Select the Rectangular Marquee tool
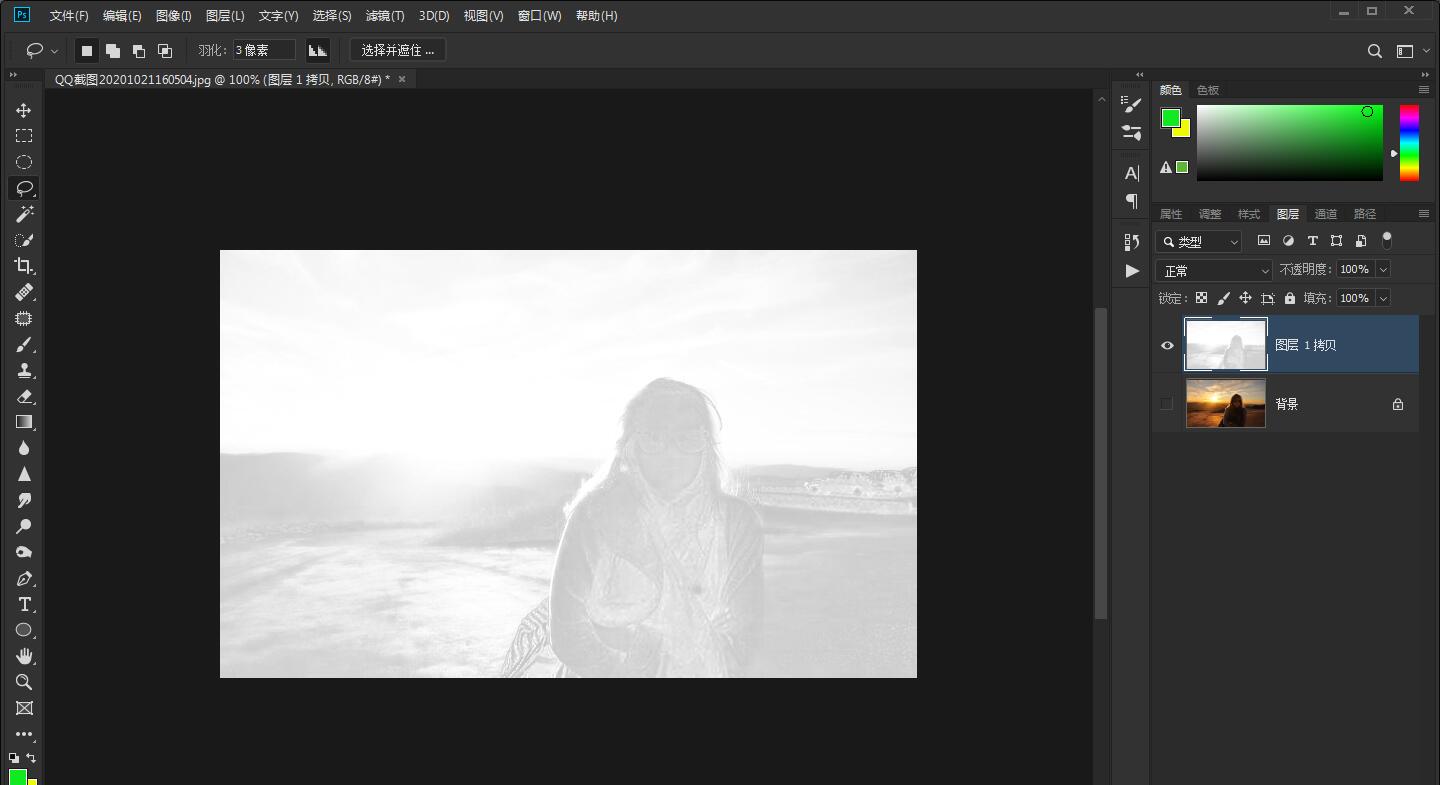Viewport: 1440px width, 785px height. (x=24, y=136)
